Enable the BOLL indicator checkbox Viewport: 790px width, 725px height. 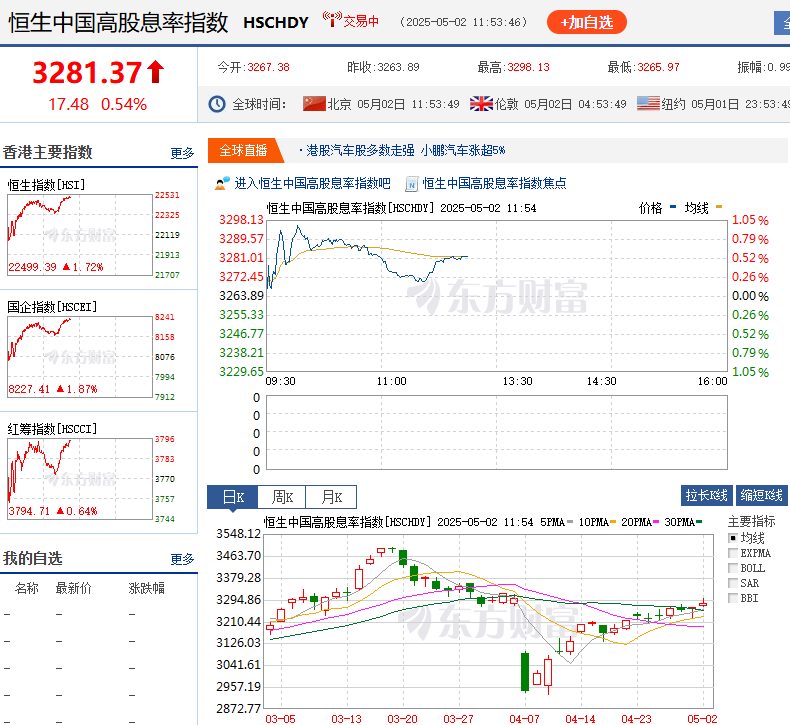[733, 568]
